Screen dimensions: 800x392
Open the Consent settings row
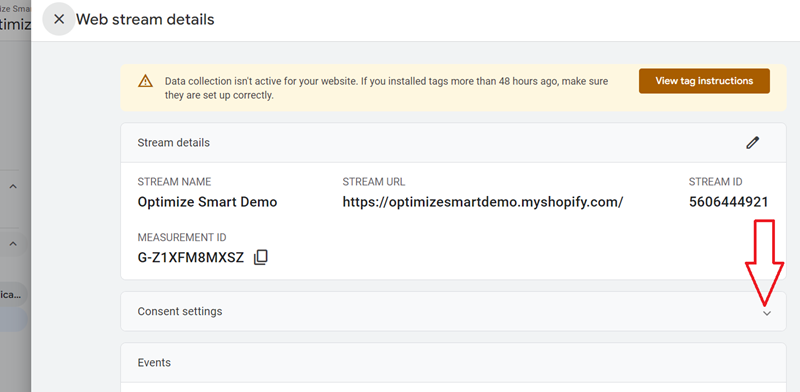point(453,311)
